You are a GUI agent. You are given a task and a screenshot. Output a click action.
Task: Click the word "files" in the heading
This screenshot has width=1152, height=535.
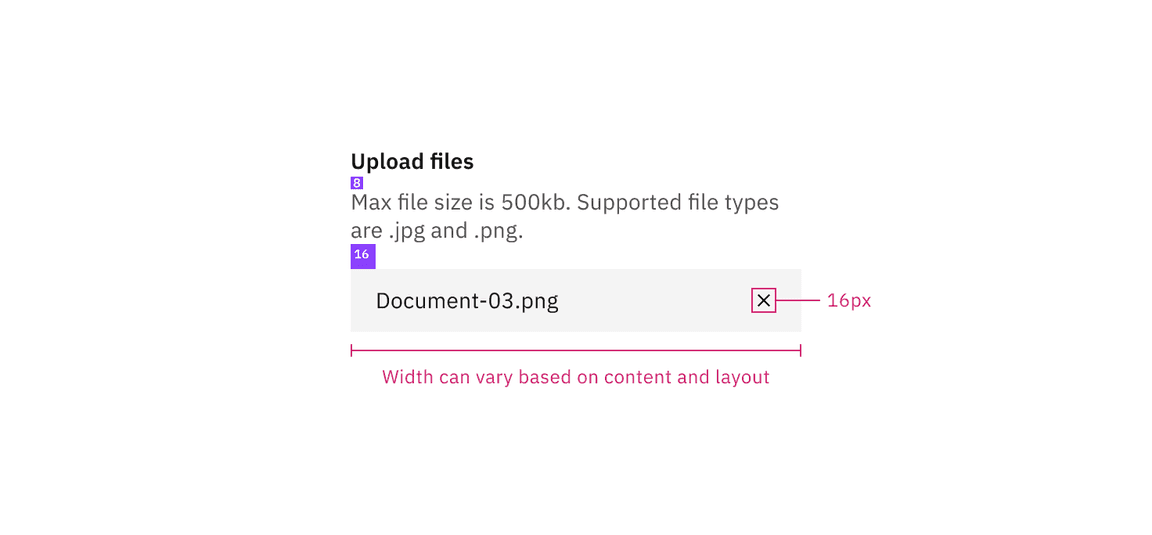point(450,161)
